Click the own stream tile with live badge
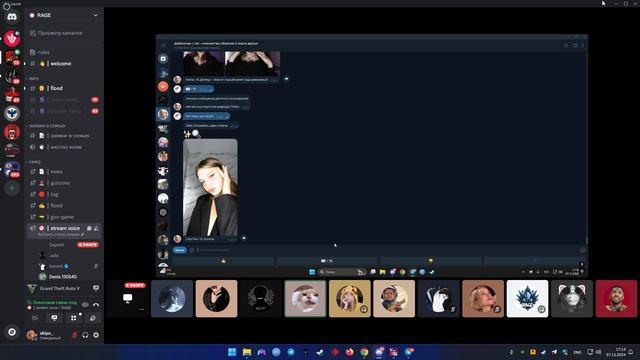 (128, 299)
